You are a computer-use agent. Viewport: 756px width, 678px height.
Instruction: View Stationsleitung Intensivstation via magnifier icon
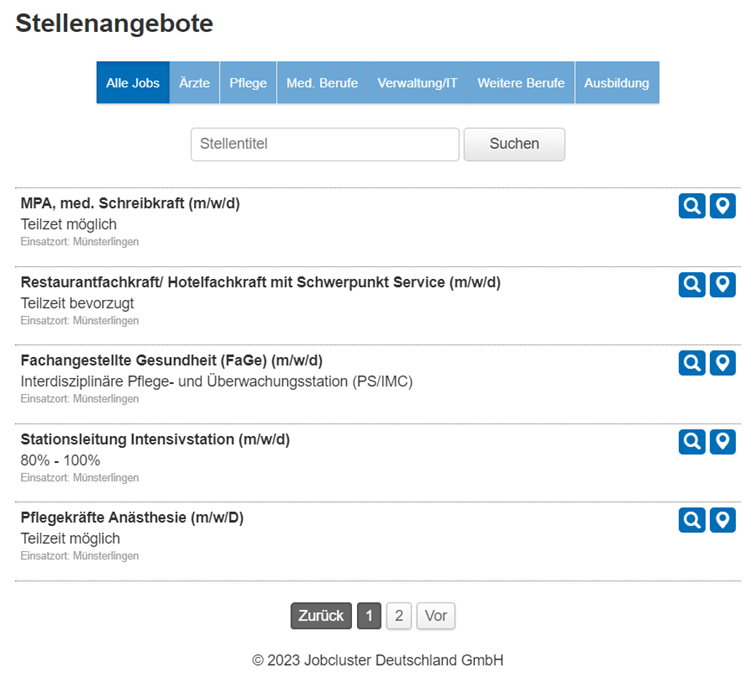point(691,442)
